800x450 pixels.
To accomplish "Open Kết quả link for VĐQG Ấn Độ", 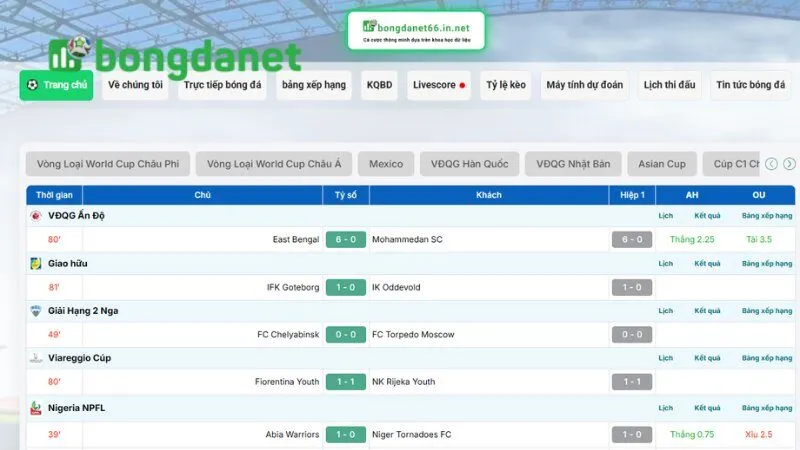I will tap(707, 215).
